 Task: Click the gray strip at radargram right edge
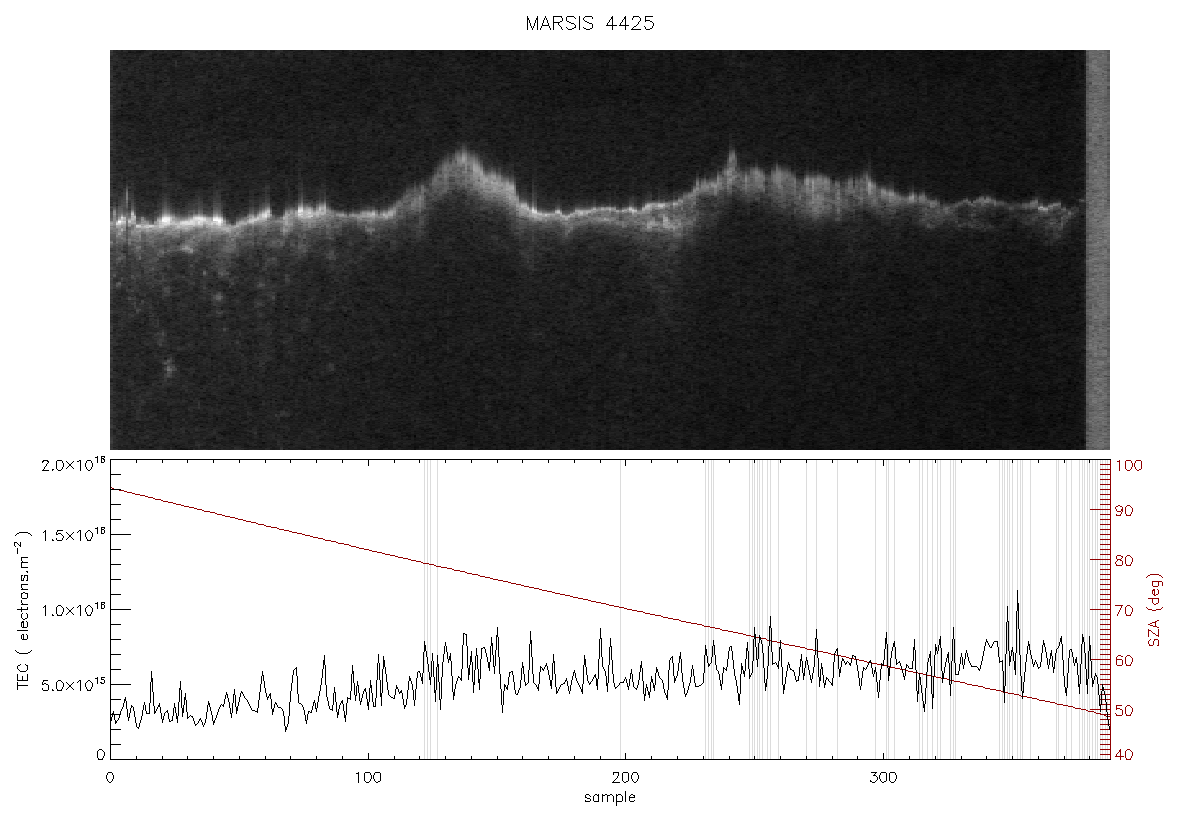1098,249
